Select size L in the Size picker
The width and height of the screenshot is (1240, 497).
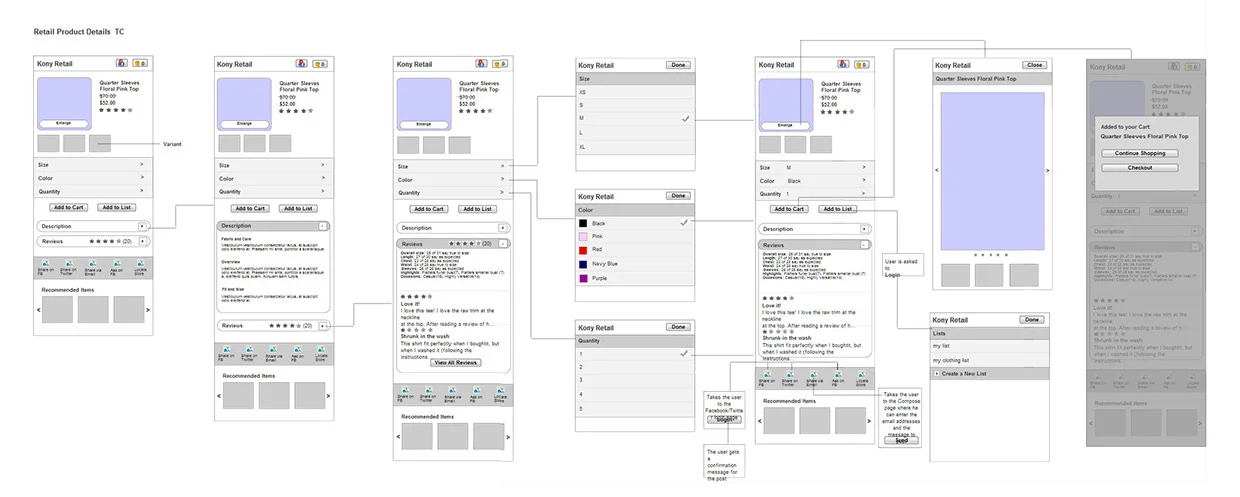click(635, 132)
